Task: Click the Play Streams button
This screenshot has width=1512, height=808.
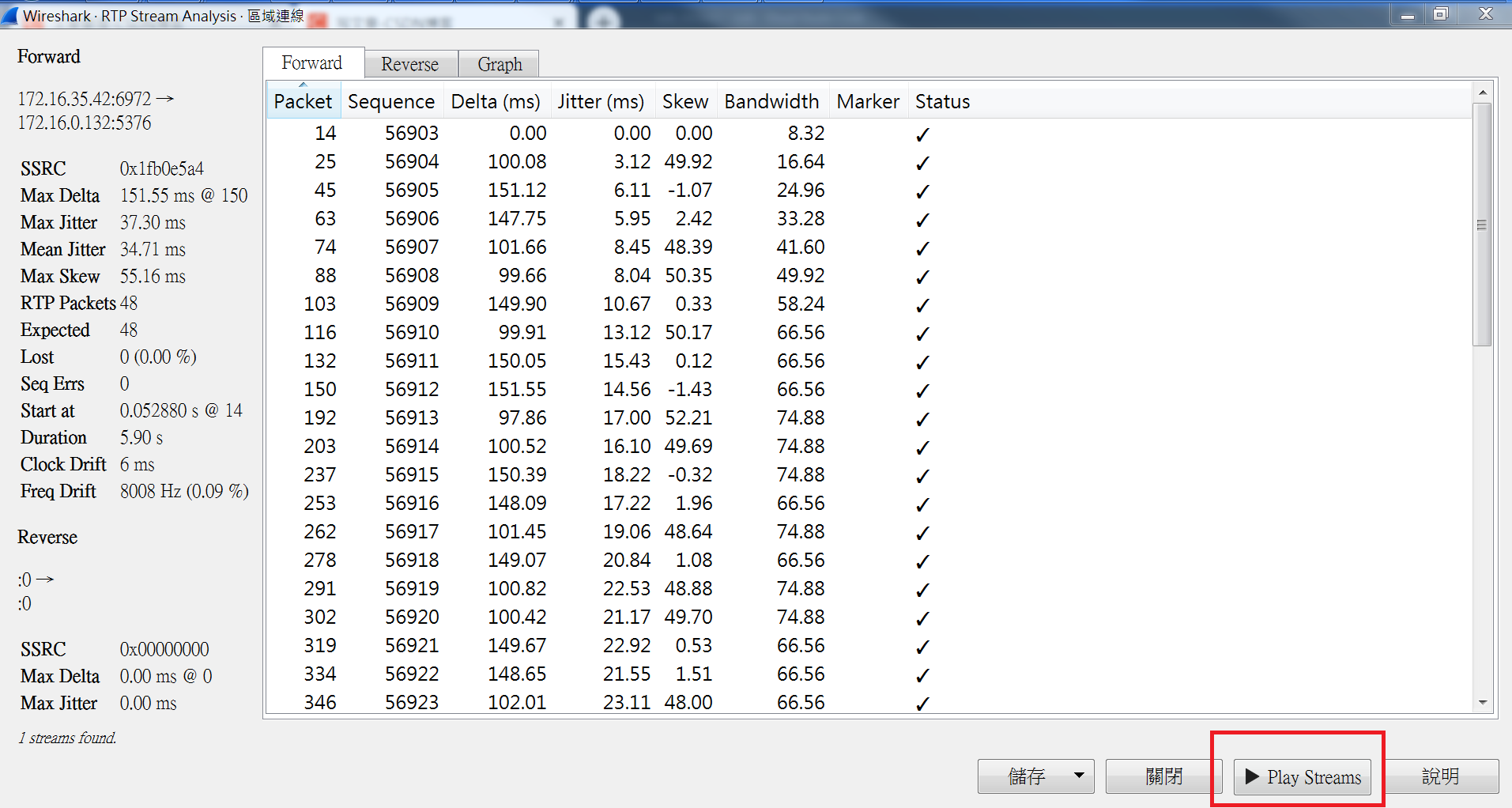Action: [1302, 777]
